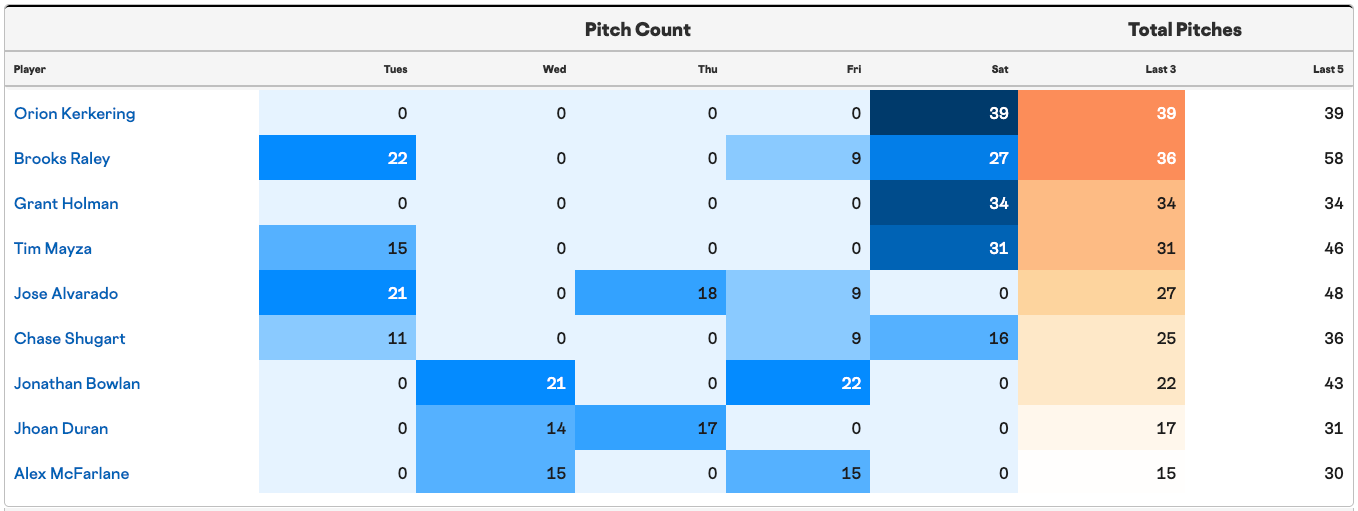Sort table by Thu column
Screen dimensions: 1358x511
pyautogui.click(x=708, y=69)
